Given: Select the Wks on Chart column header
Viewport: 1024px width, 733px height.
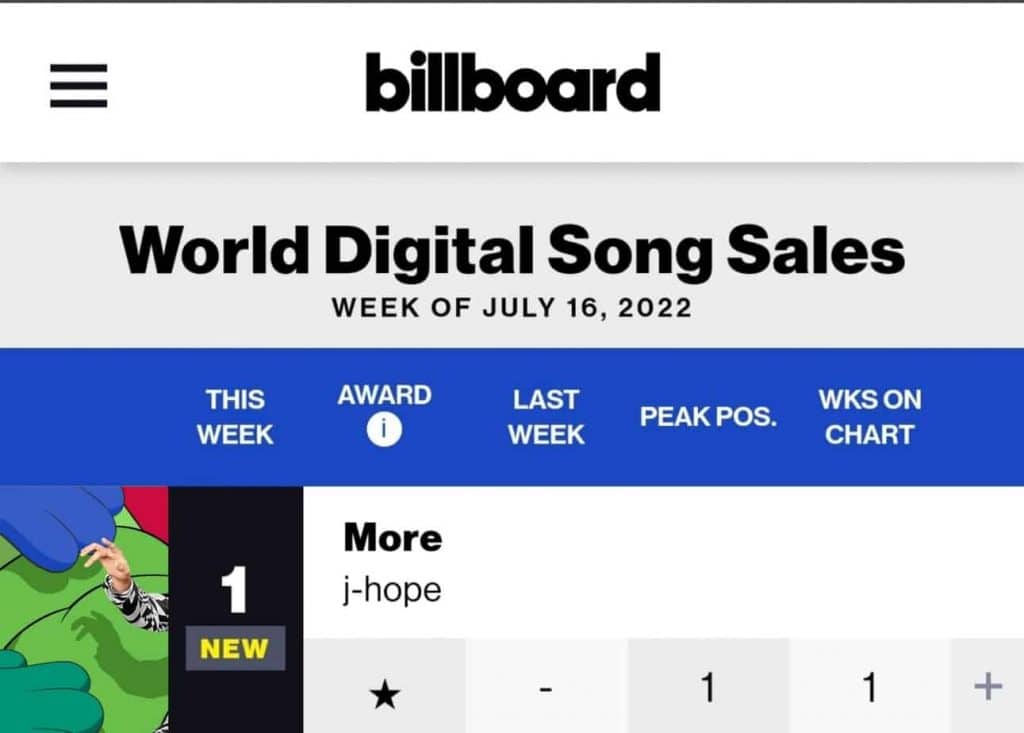Looking at the screenshot, I should point(869,417).
